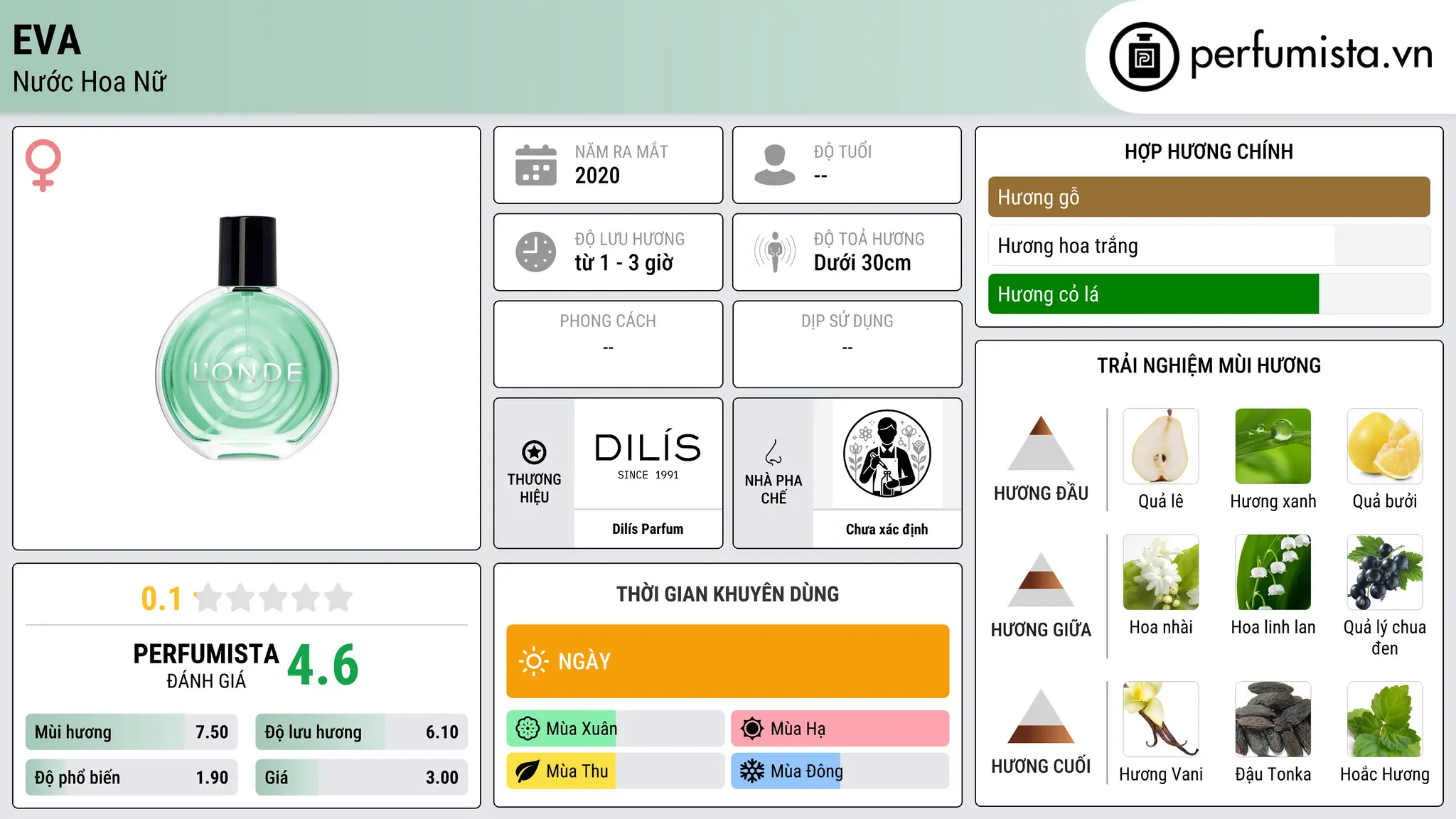The image size is (1456, 819).
Task: Click the pink female gender symbol
Action: pos(43,166)
